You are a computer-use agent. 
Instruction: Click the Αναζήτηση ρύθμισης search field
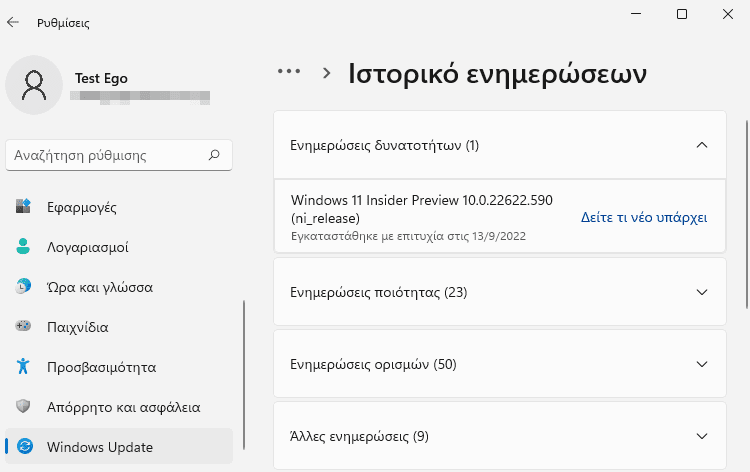coord(119,155)
